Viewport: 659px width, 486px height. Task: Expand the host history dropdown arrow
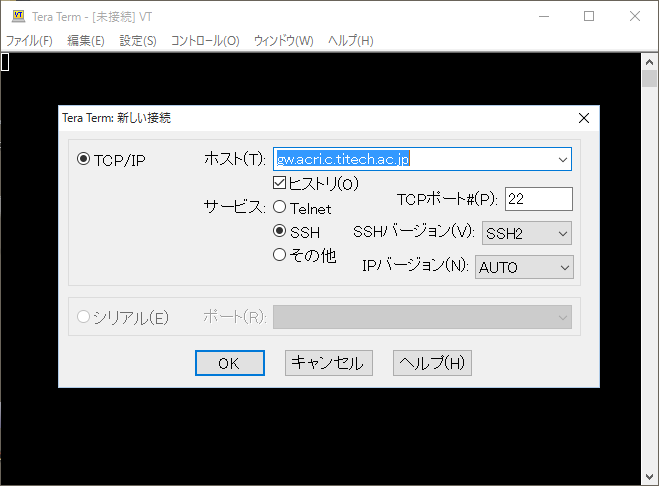(x=563, y=159)
